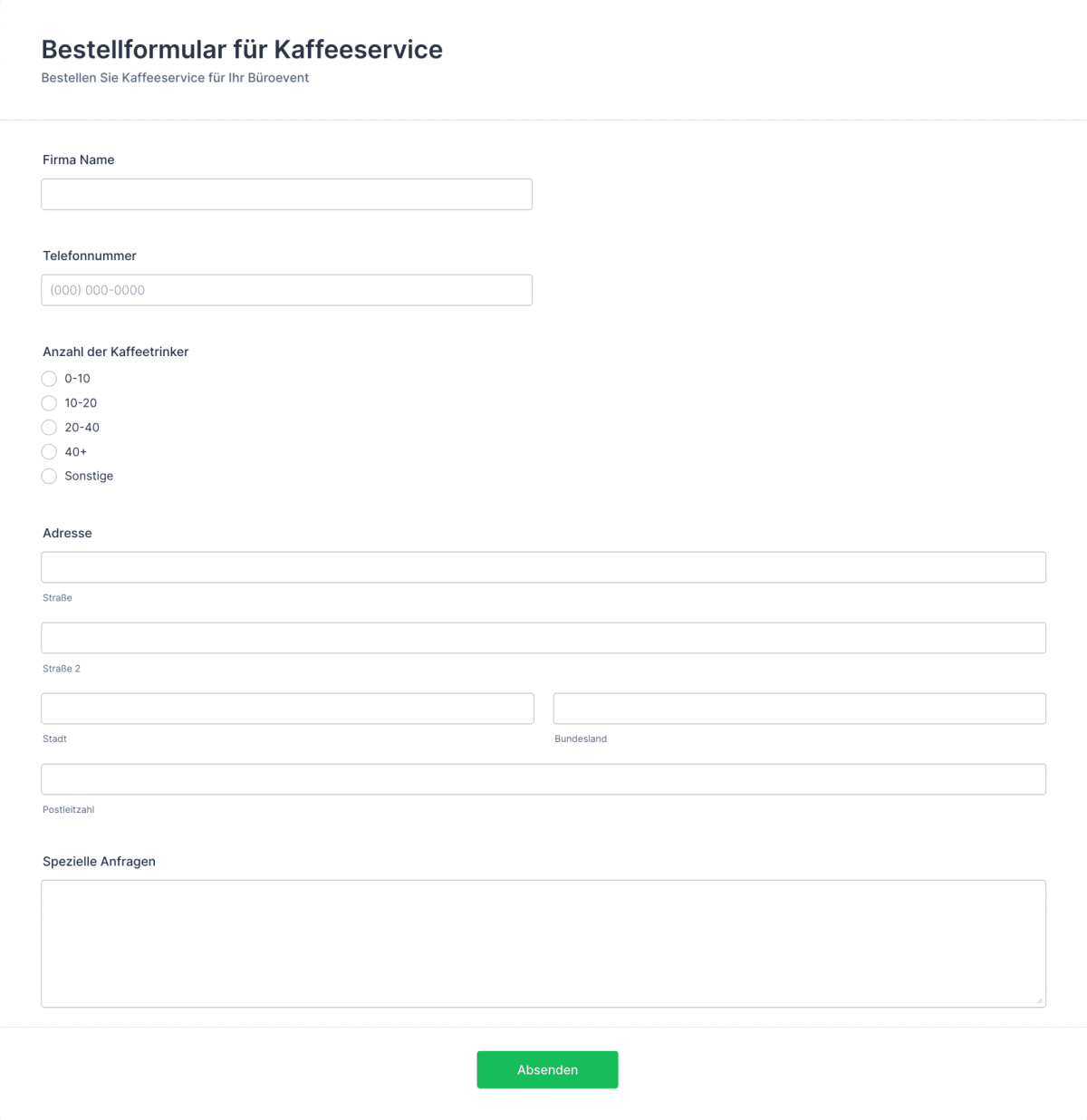Click the form title "Bestellformular für Kaffeeservice"
The image size is (1087, 1120).
click(x=241, y=50)
